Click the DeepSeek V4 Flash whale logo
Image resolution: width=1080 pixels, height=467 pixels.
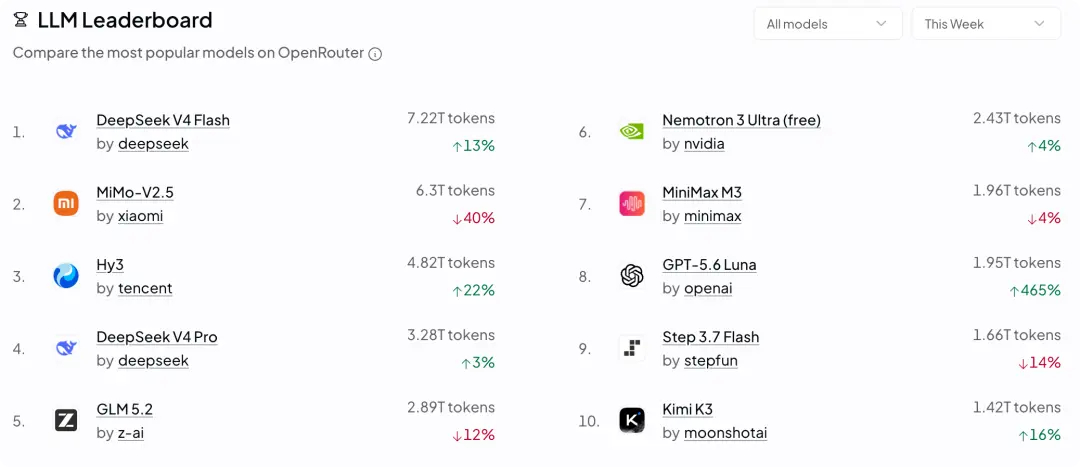[x=66, y=132]
